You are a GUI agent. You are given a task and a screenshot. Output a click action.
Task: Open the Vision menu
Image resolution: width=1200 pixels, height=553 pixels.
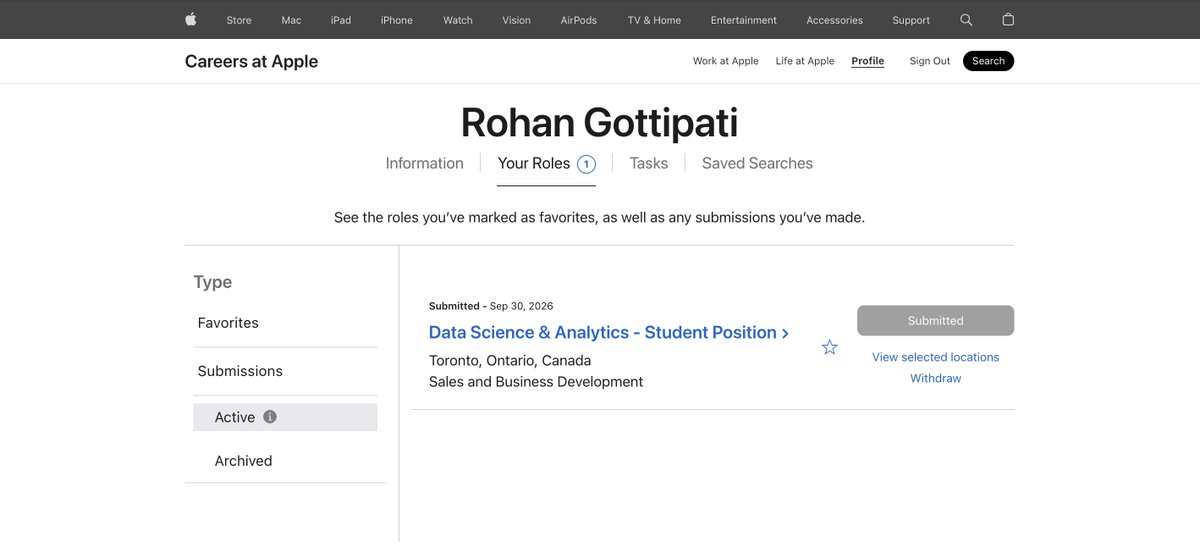click(517, 20)
